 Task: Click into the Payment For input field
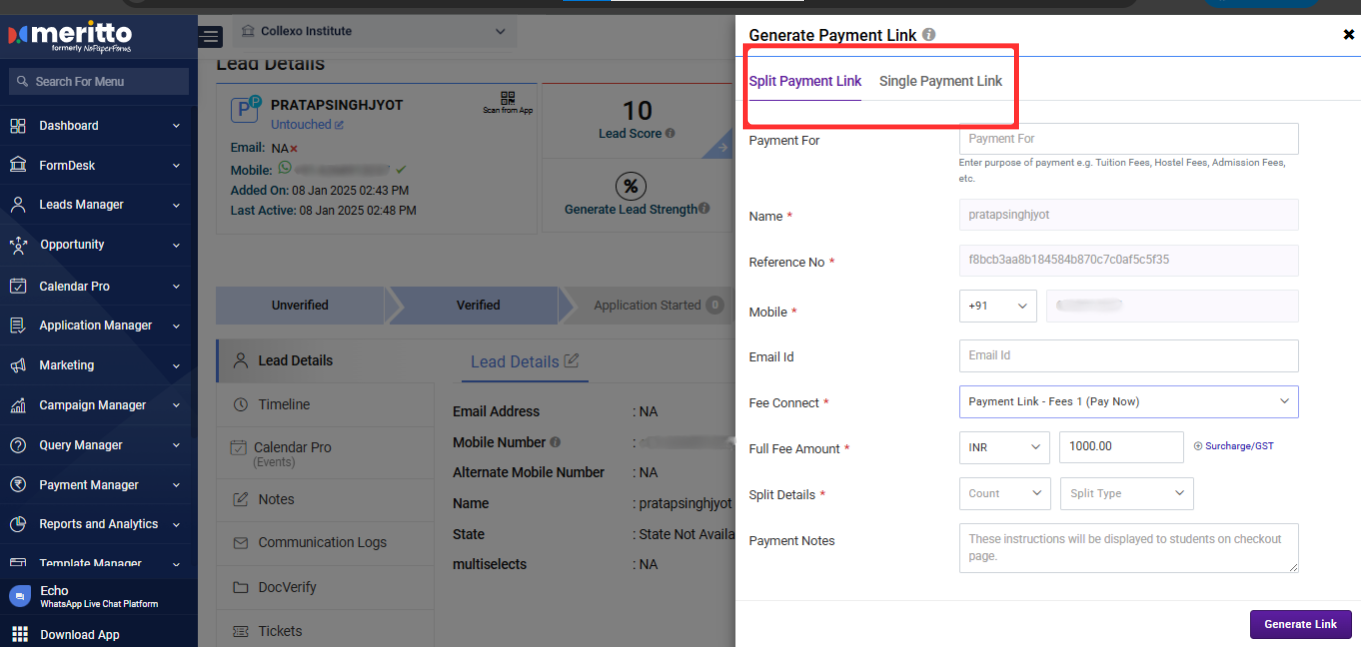pos(1128,139)
